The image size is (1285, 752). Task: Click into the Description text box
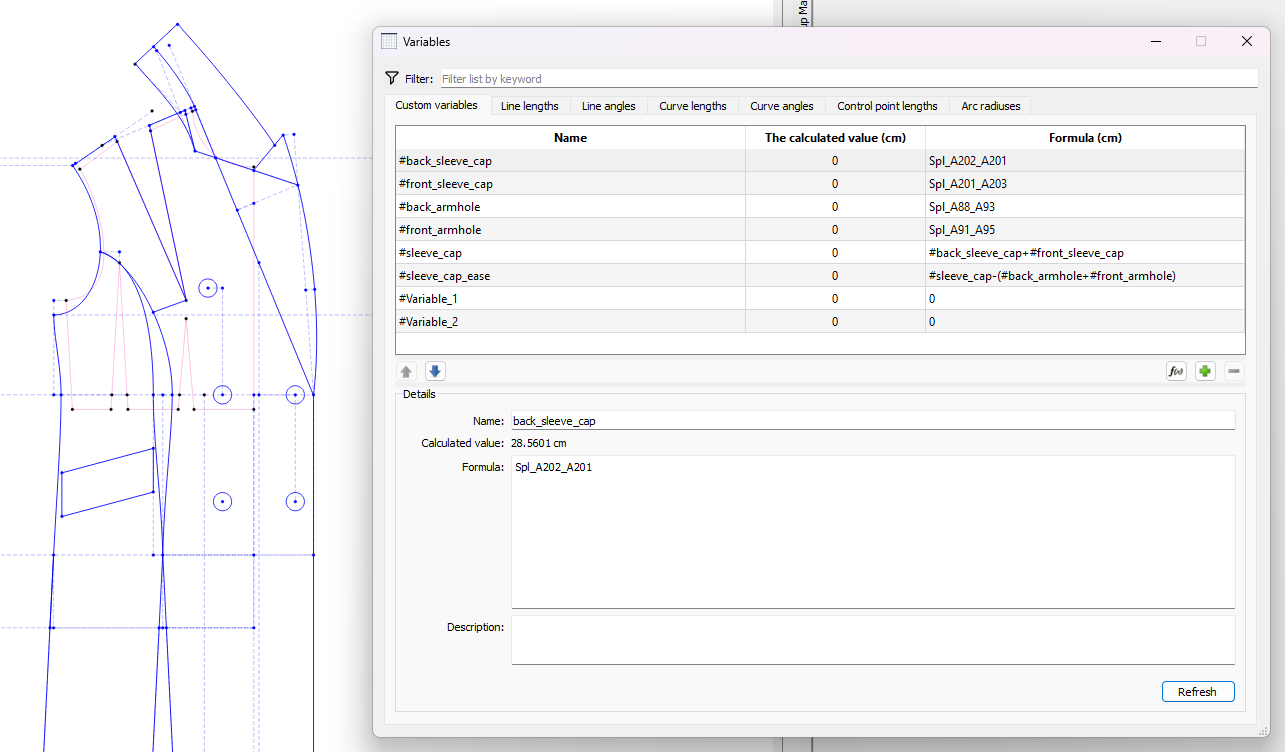coord(872,639)
